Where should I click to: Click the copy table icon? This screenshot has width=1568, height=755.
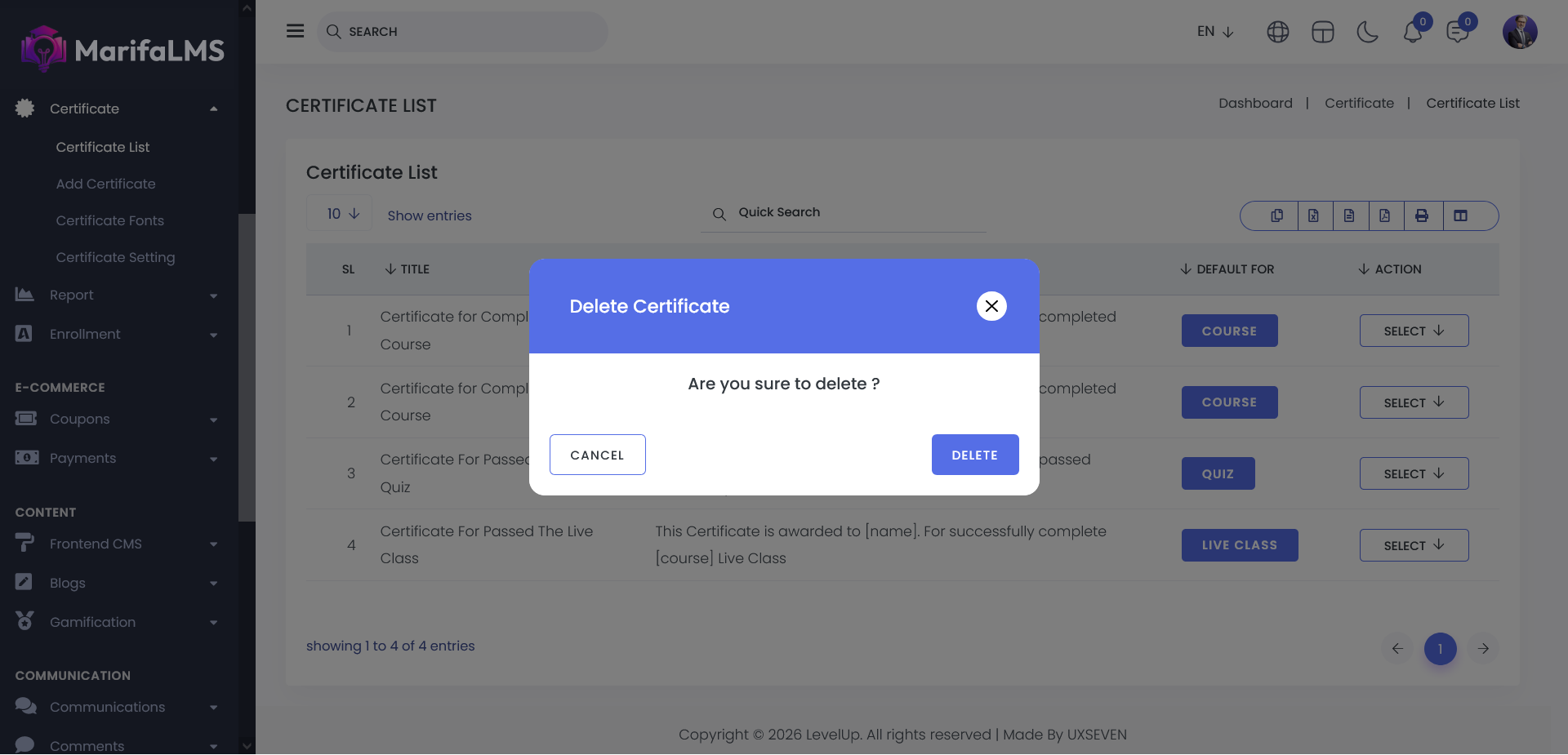pyautogui.click(x=1276, y=215)
